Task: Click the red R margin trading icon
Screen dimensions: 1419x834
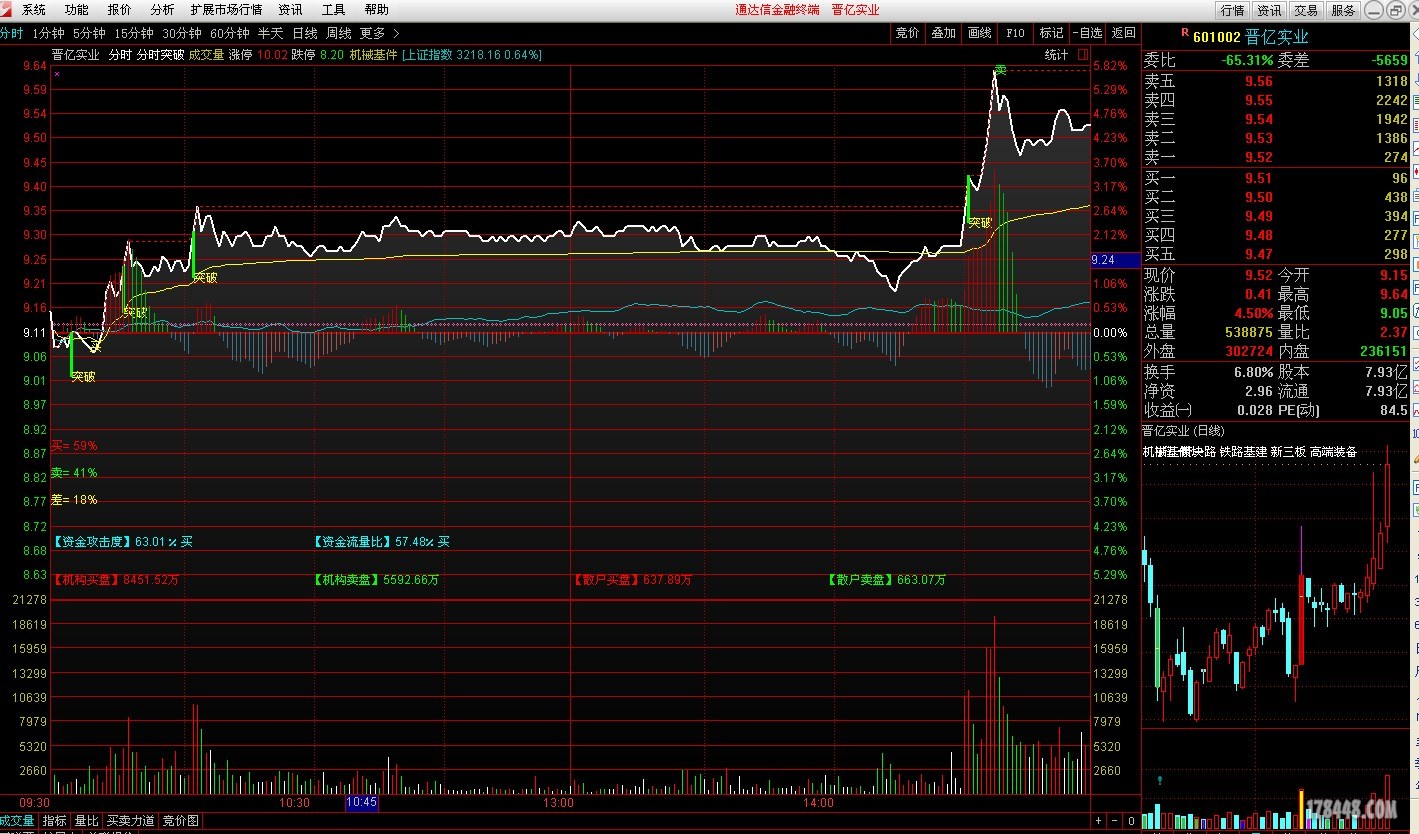Action: tap(1185, 33)
